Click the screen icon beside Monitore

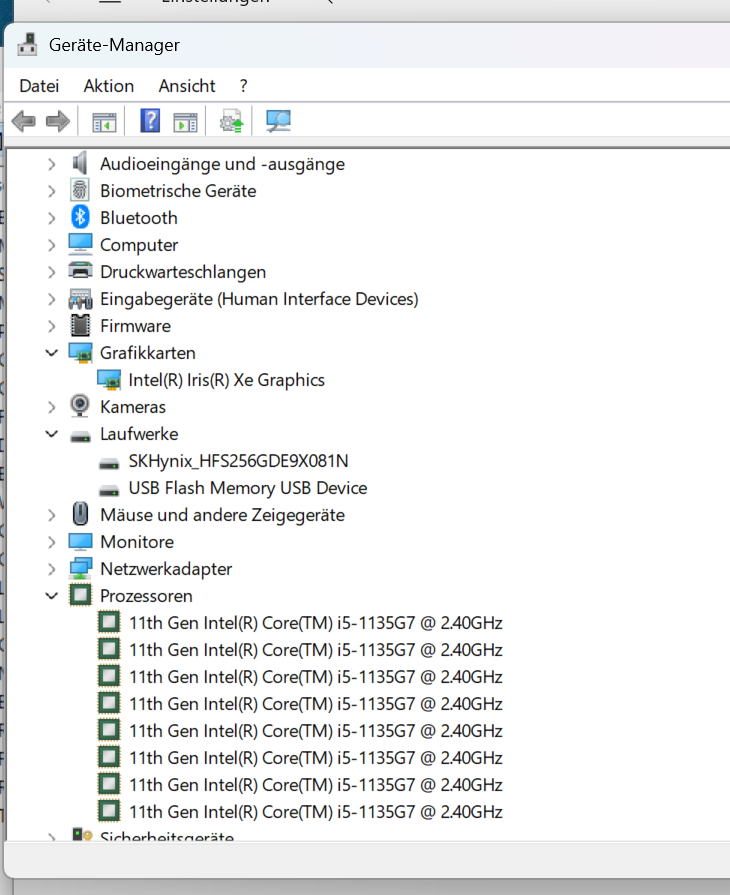(x=80, y=542)
